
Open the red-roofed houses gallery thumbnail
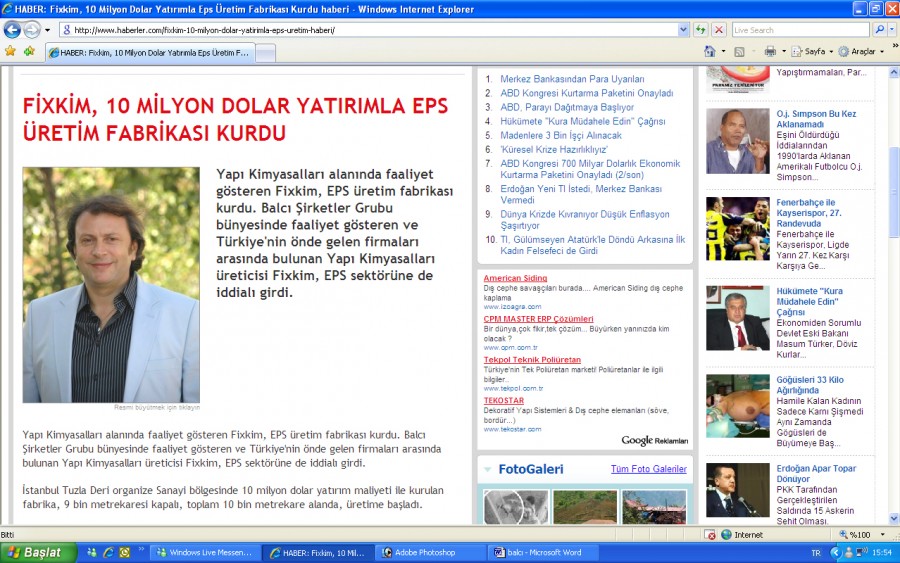653,506
